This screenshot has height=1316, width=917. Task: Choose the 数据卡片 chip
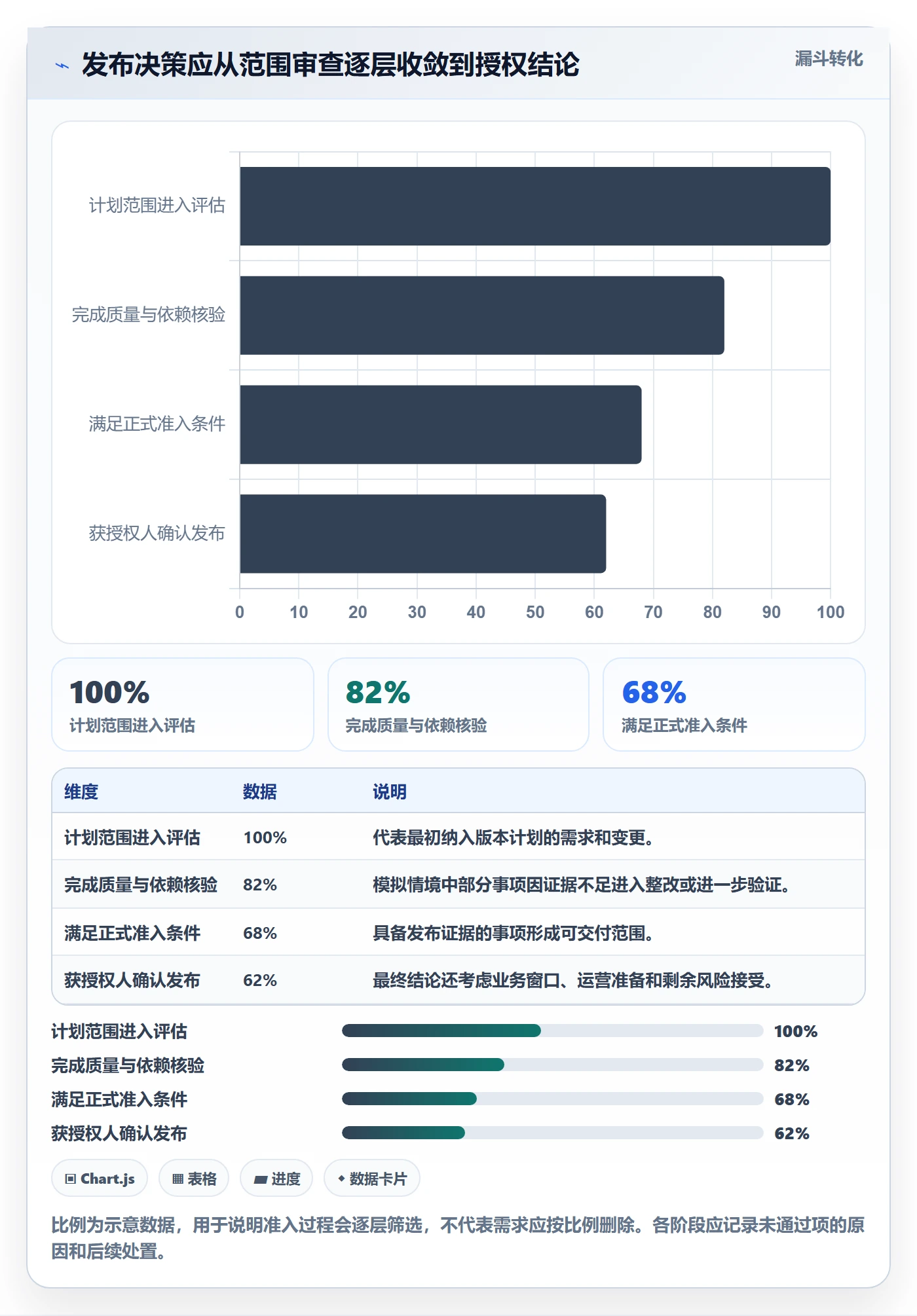click(372, 1179)
